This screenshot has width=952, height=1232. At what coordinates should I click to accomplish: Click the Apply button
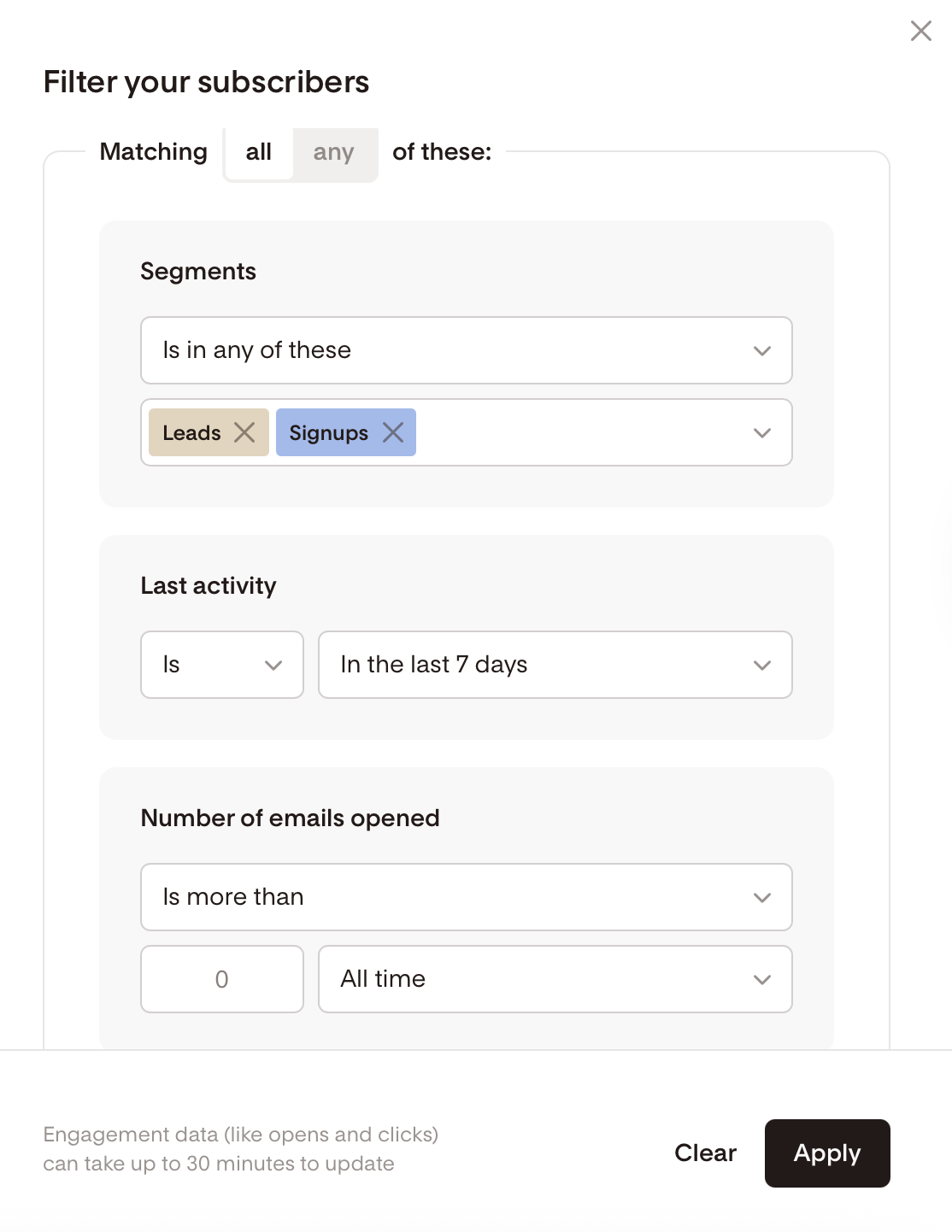(x=827, y=1153)
